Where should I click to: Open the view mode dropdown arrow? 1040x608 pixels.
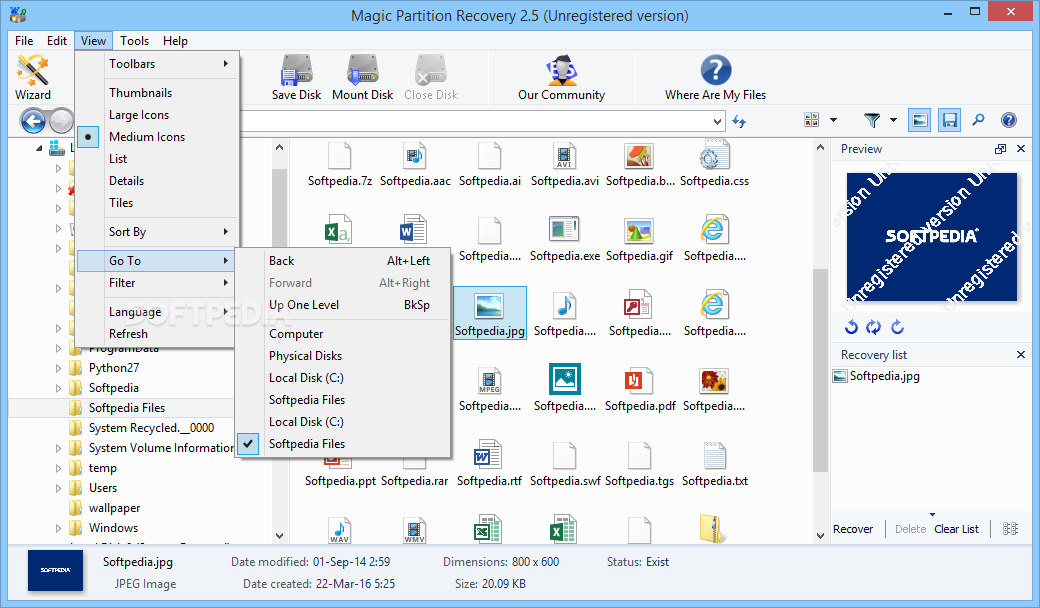[833, 120]
